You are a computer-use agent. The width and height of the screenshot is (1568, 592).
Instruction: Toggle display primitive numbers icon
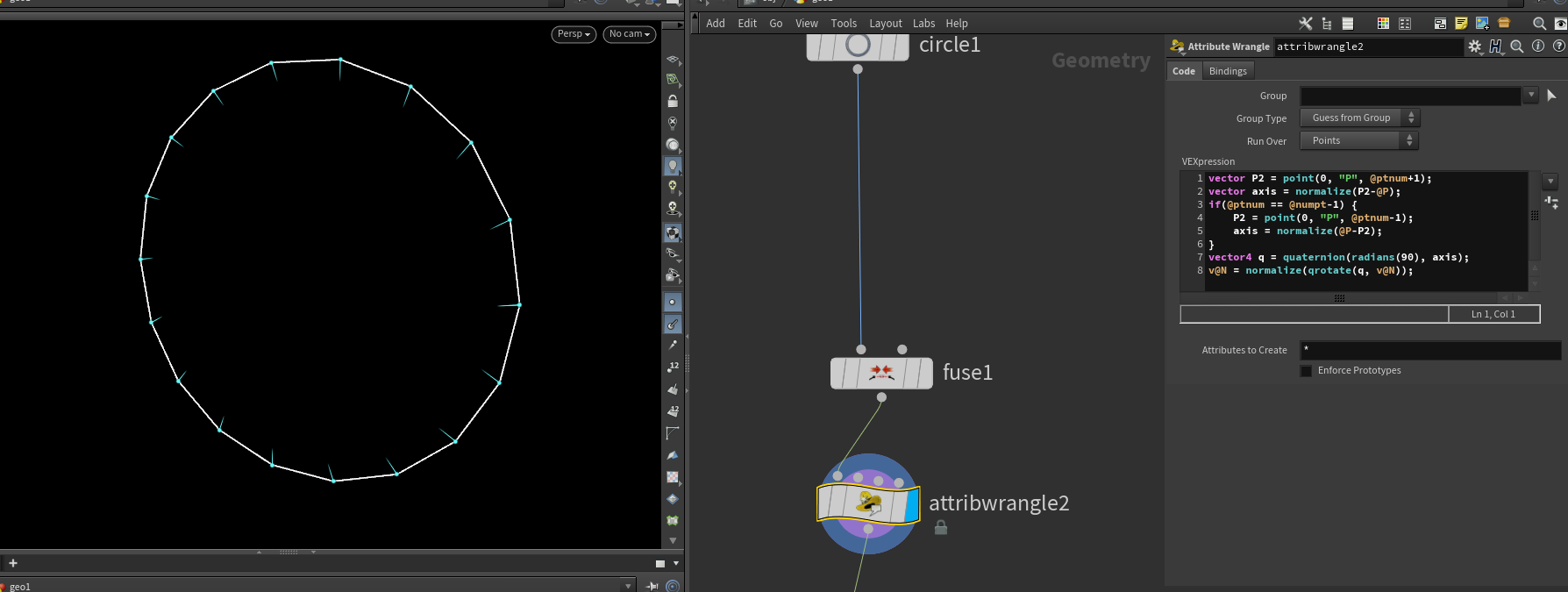coord(673,411)
